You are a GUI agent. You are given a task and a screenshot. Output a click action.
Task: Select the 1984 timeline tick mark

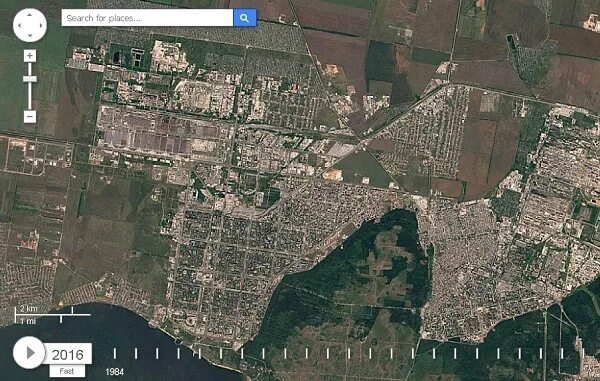click(x=114, y=353)
